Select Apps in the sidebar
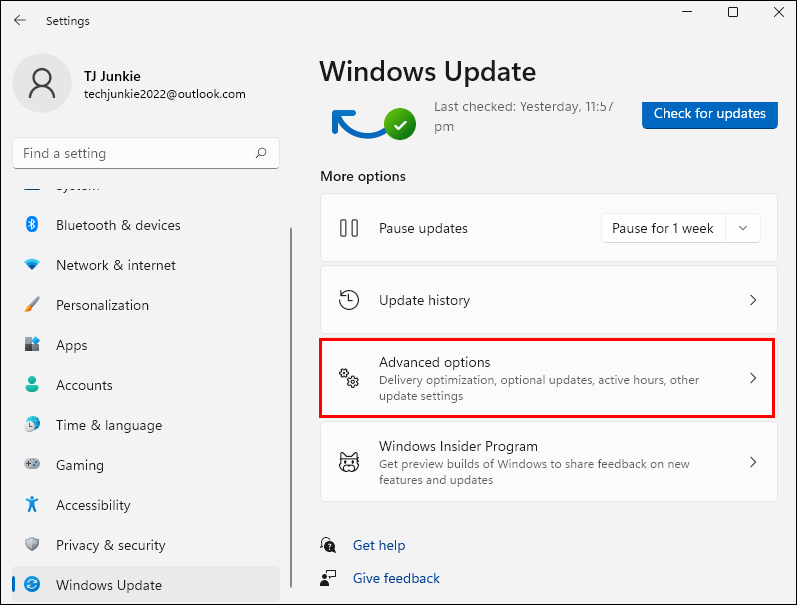Screen dimensions: 797x605 click(72, 345)
